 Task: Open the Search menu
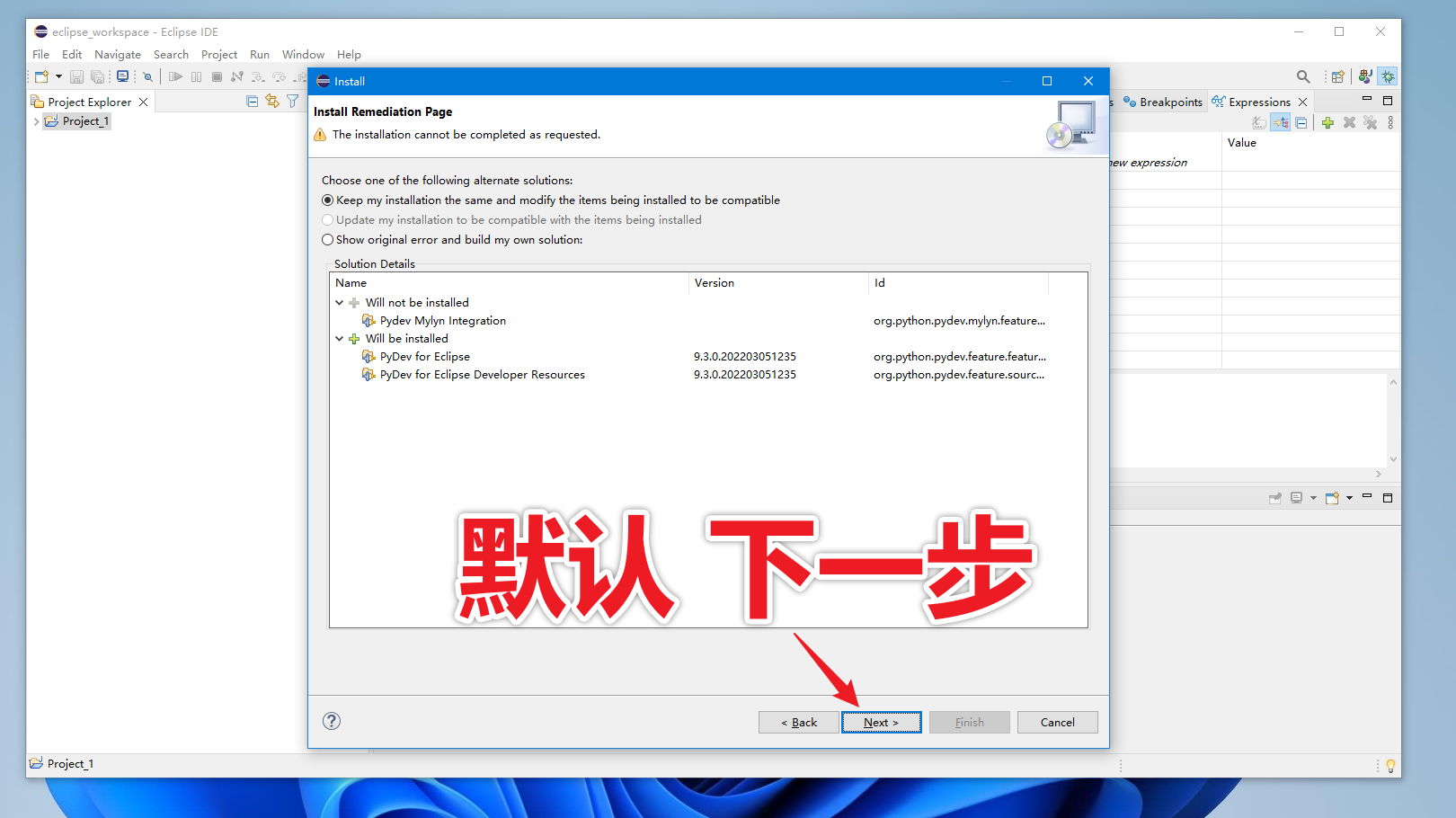[x=171, y=55]
